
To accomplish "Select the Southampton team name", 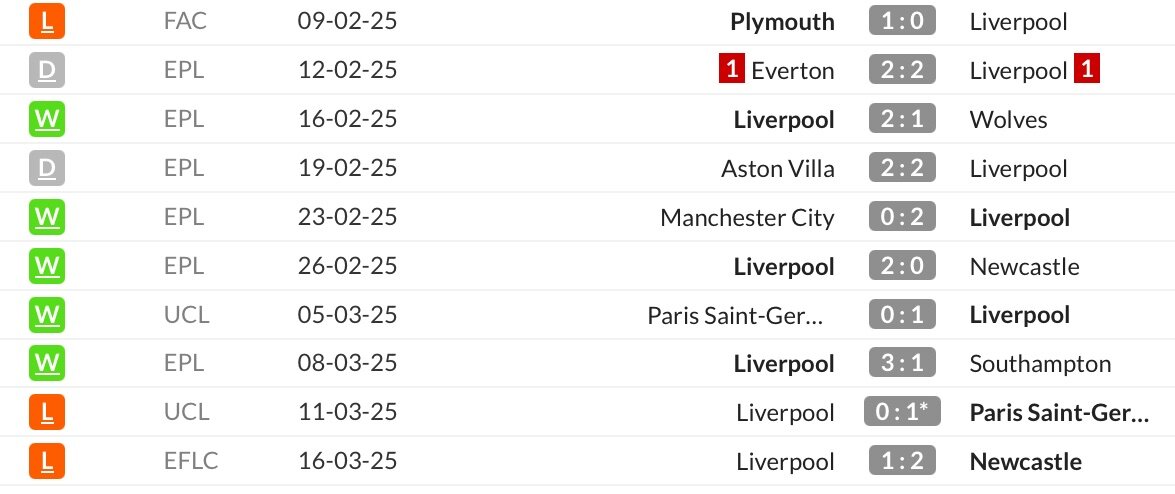I will coord(1040,364).
